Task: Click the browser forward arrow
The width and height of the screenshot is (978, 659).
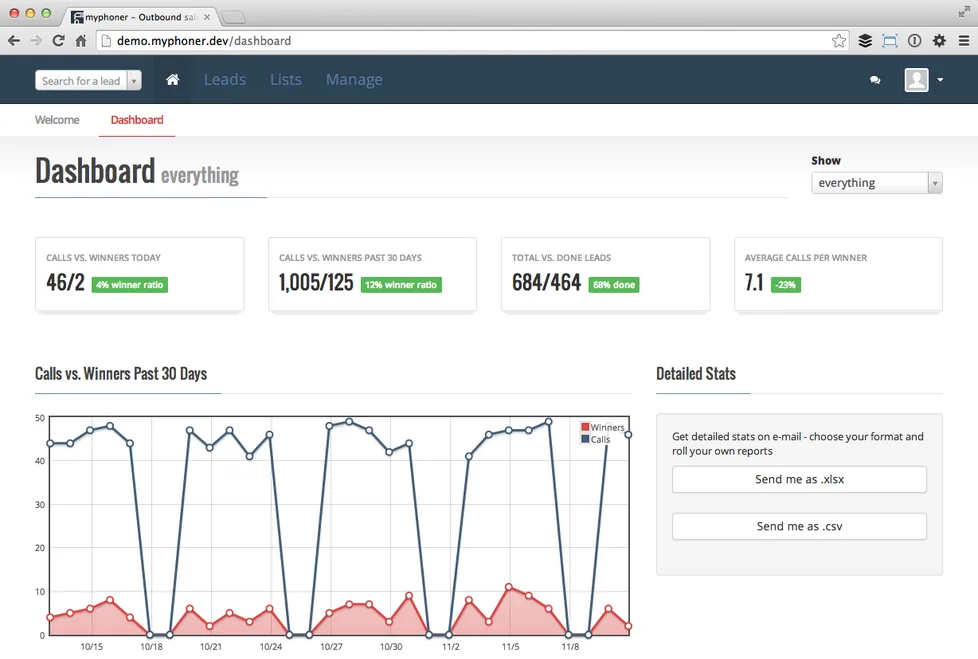Action: click(x=36, y=41)
